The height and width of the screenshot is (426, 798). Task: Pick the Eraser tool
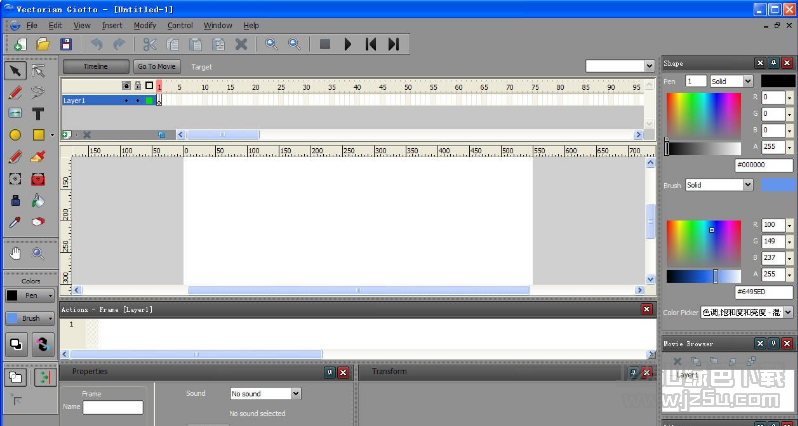click(38, 222)
